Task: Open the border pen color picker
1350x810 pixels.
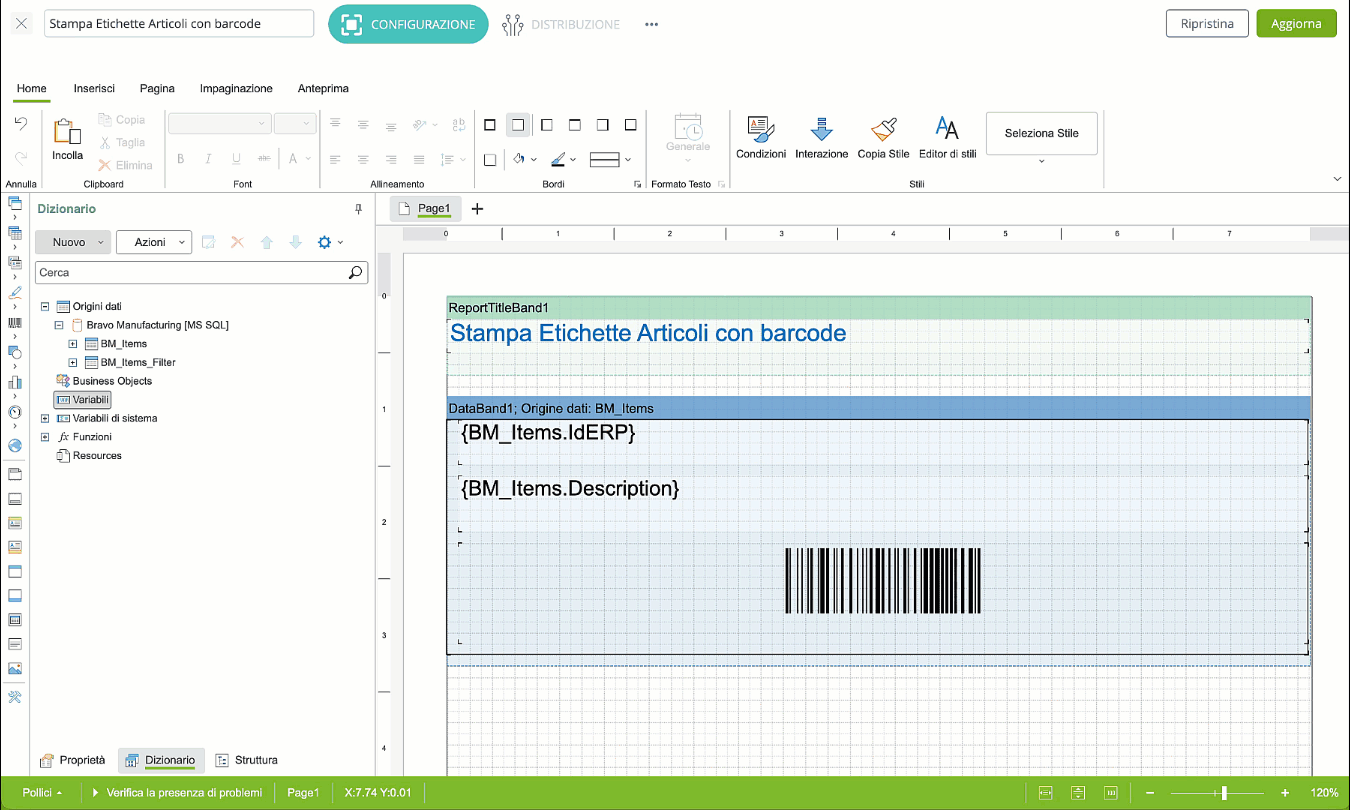Action: click(x=559, y=159)
